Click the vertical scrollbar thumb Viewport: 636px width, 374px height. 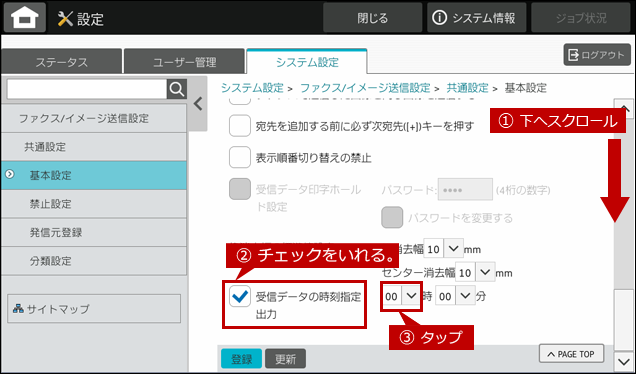[624, 320]
